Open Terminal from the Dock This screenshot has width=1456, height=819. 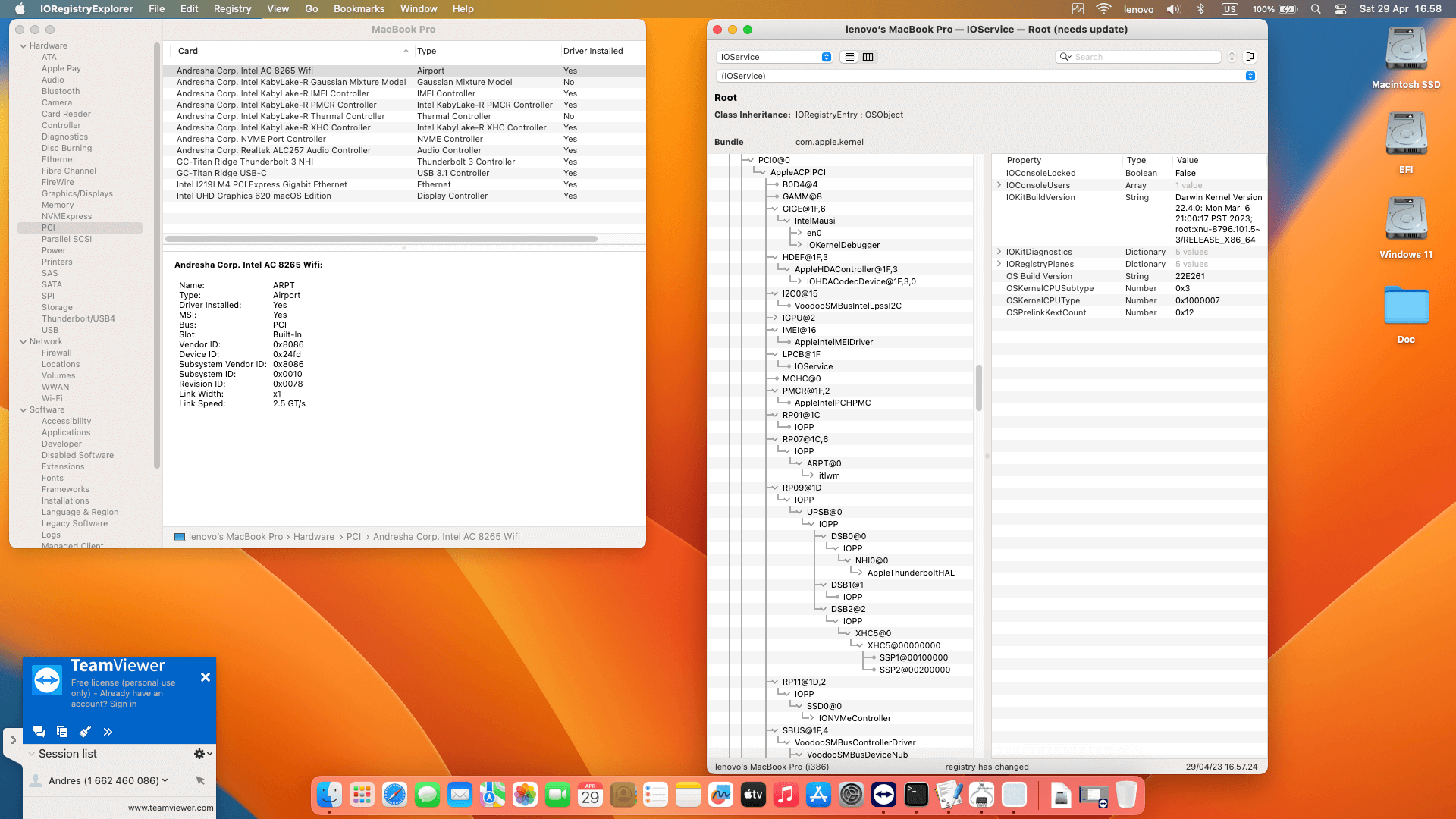916,795
